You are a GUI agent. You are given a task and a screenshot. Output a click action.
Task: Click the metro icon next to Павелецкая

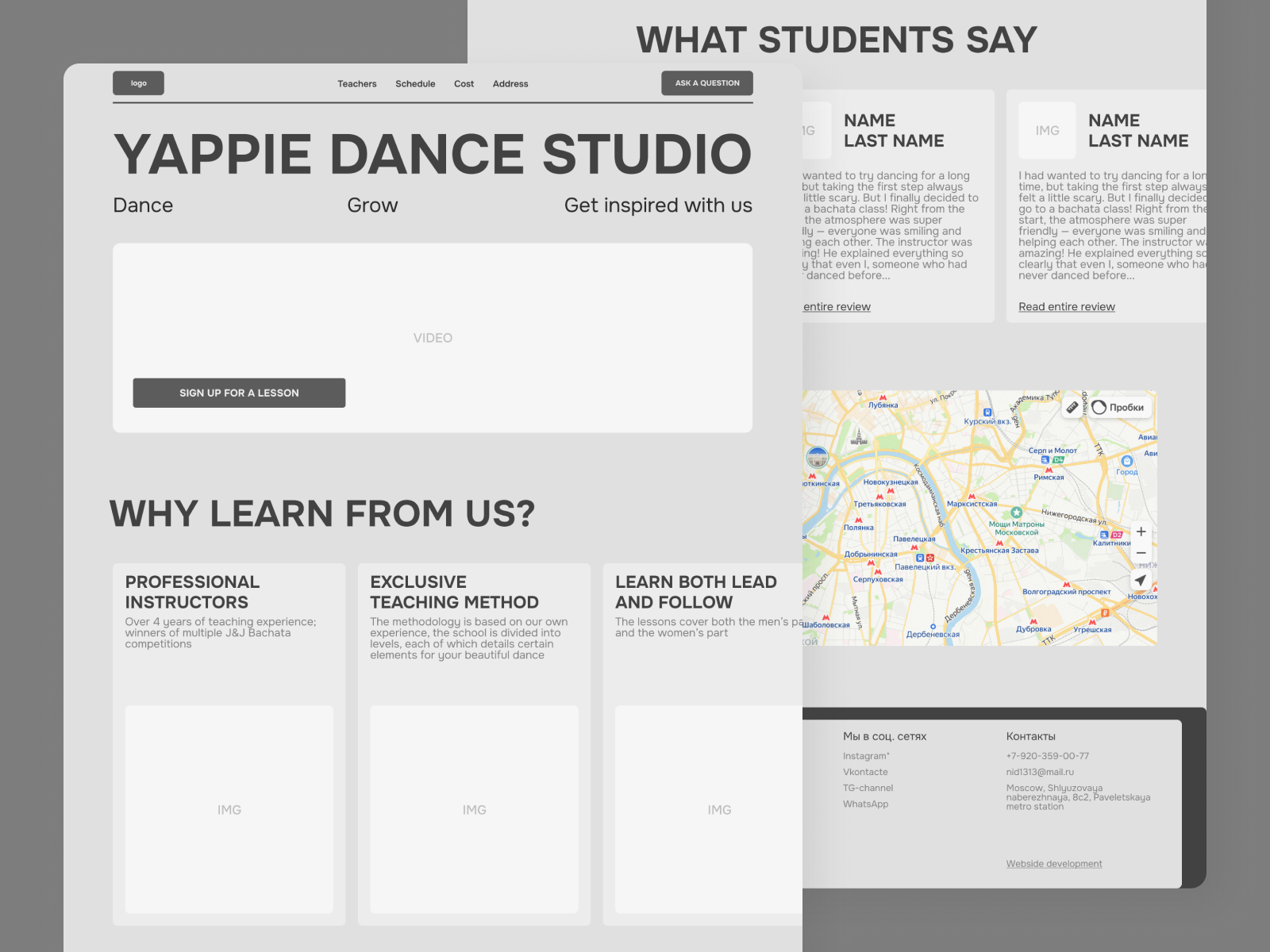click(x=915, y=547)
